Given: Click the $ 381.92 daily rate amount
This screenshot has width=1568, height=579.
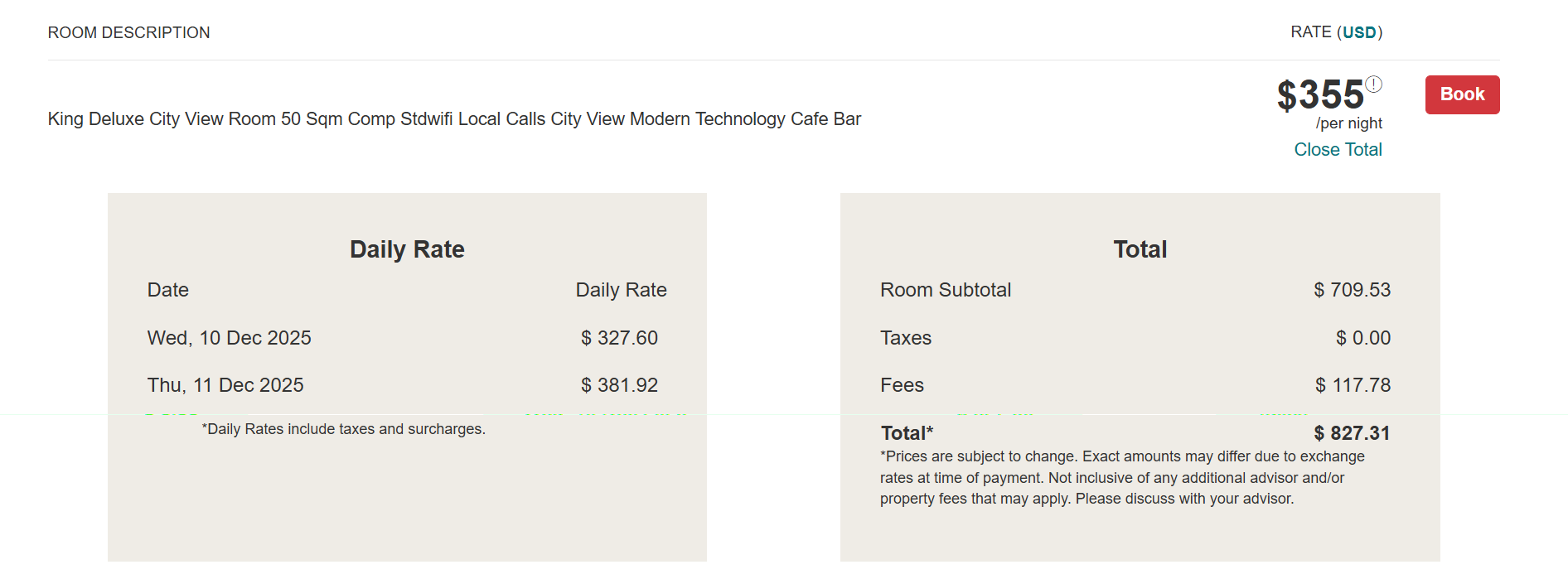Looking at the screenshot, I should pos(619,385).
